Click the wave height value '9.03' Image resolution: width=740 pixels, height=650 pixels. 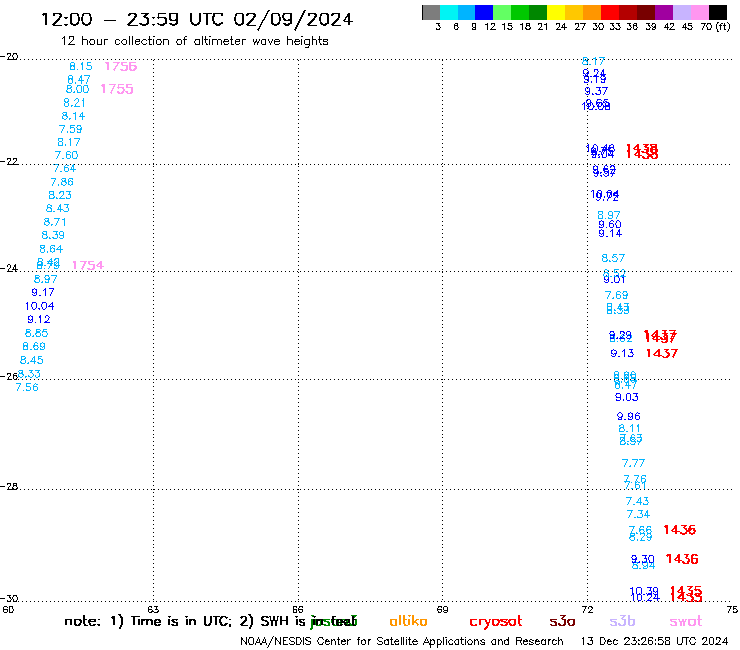point(627,397)
